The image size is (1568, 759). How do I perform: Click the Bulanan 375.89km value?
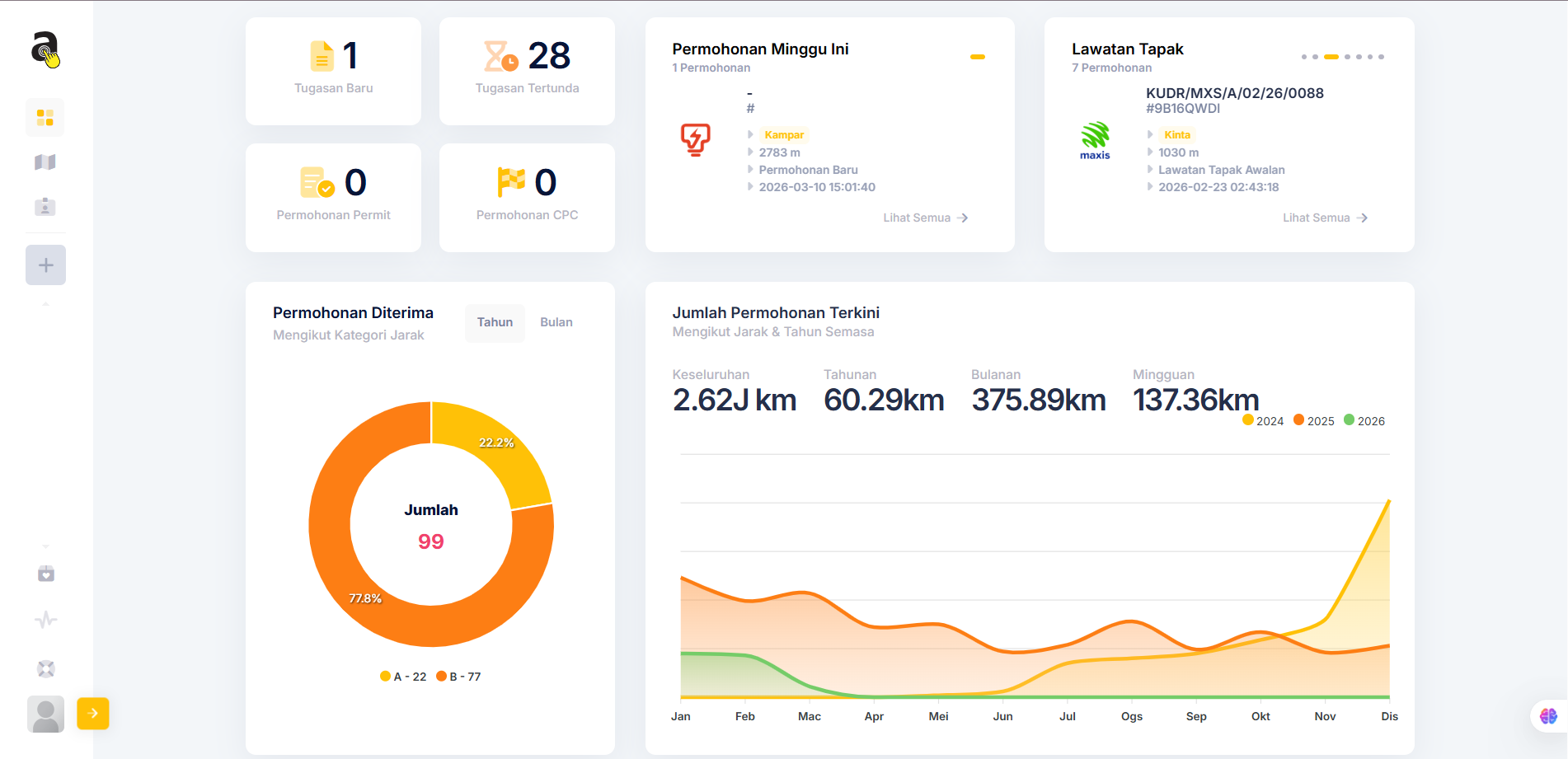tap(1039, 400)
